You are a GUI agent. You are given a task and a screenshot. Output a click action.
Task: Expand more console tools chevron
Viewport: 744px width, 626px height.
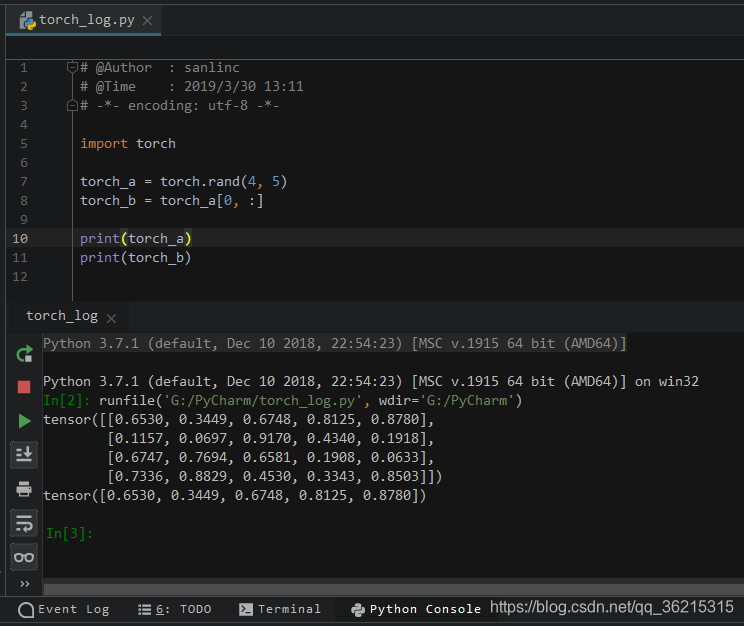point(25,584)
